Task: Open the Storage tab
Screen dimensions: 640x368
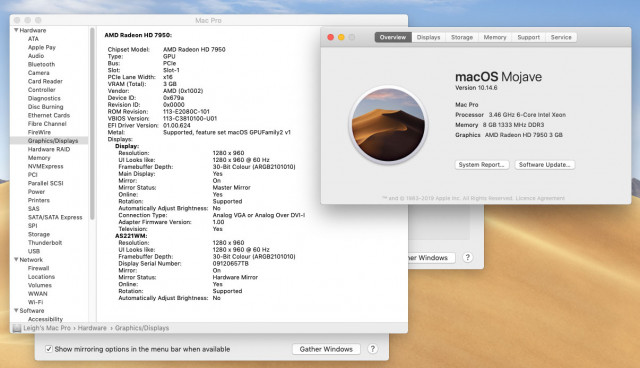Action: (462, 37)
